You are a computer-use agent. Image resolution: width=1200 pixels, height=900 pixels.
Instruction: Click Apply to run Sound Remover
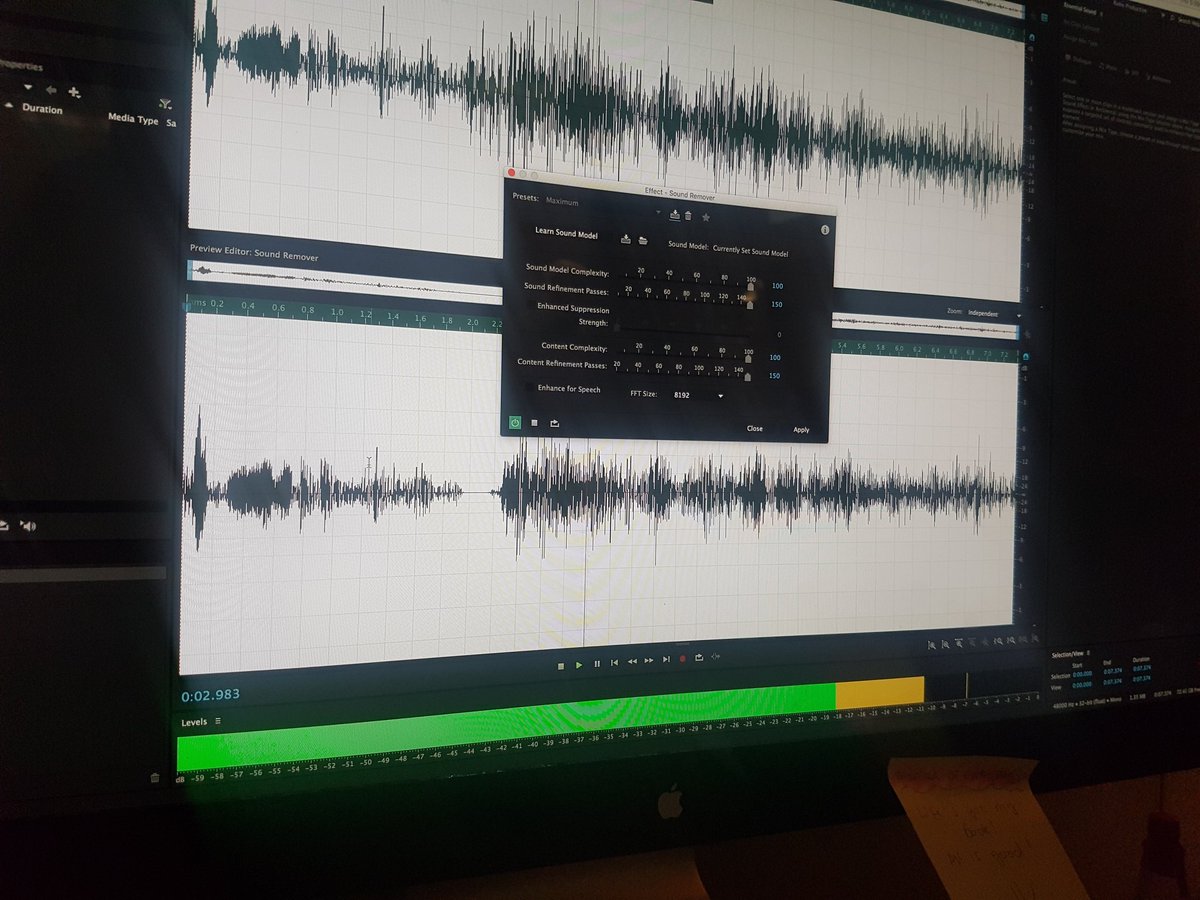pyautogui.click(x=801, y=430)
